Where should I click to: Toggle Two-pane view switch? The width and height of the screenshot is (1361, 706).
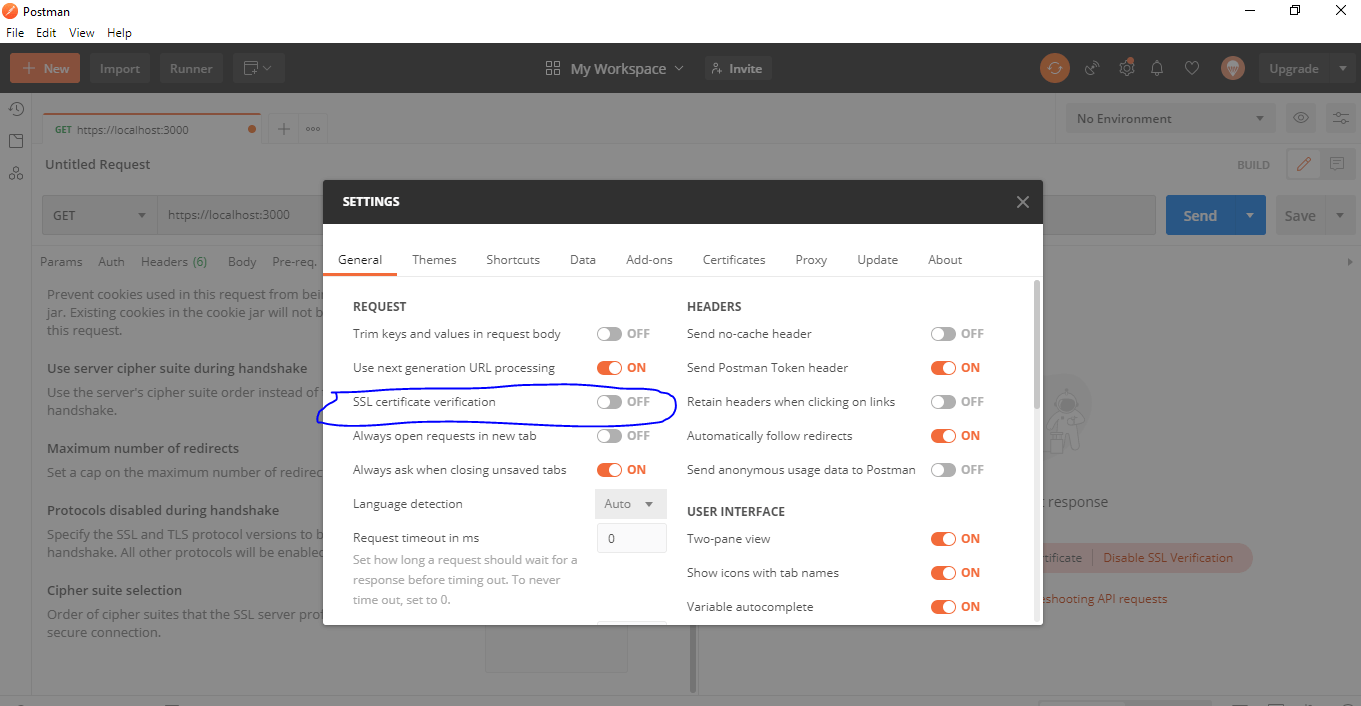pos(943,539)
